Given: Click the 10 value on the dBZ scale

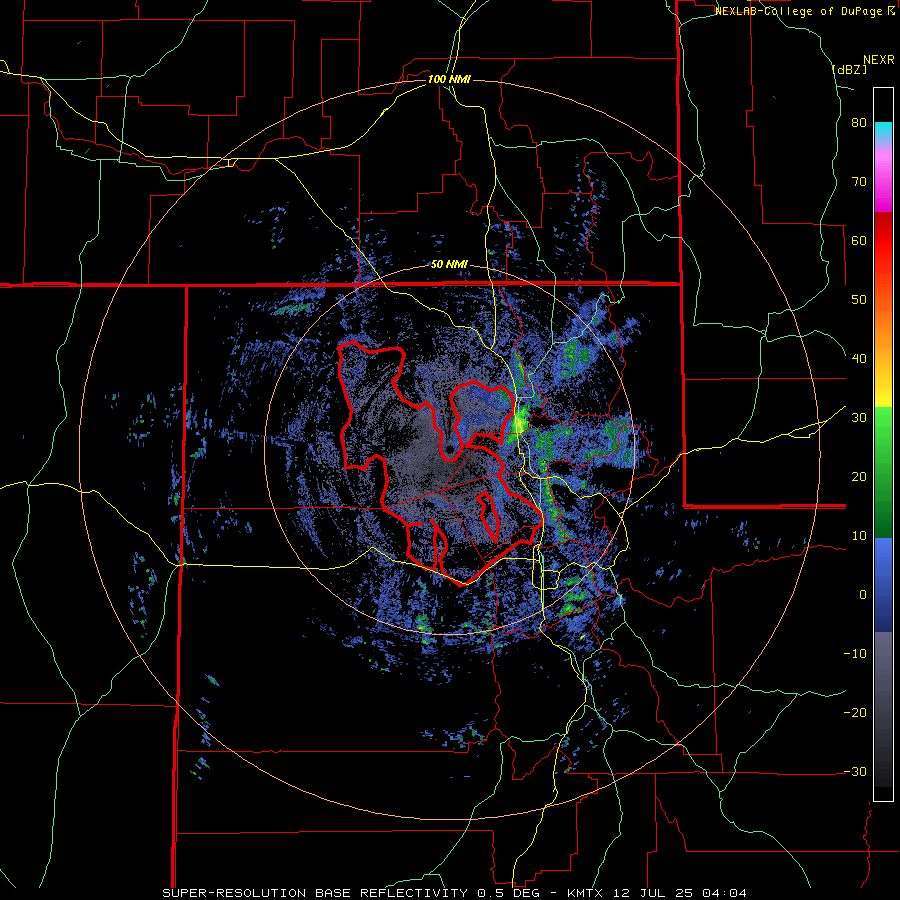Looking at the screenshot, I should [859, 536].
